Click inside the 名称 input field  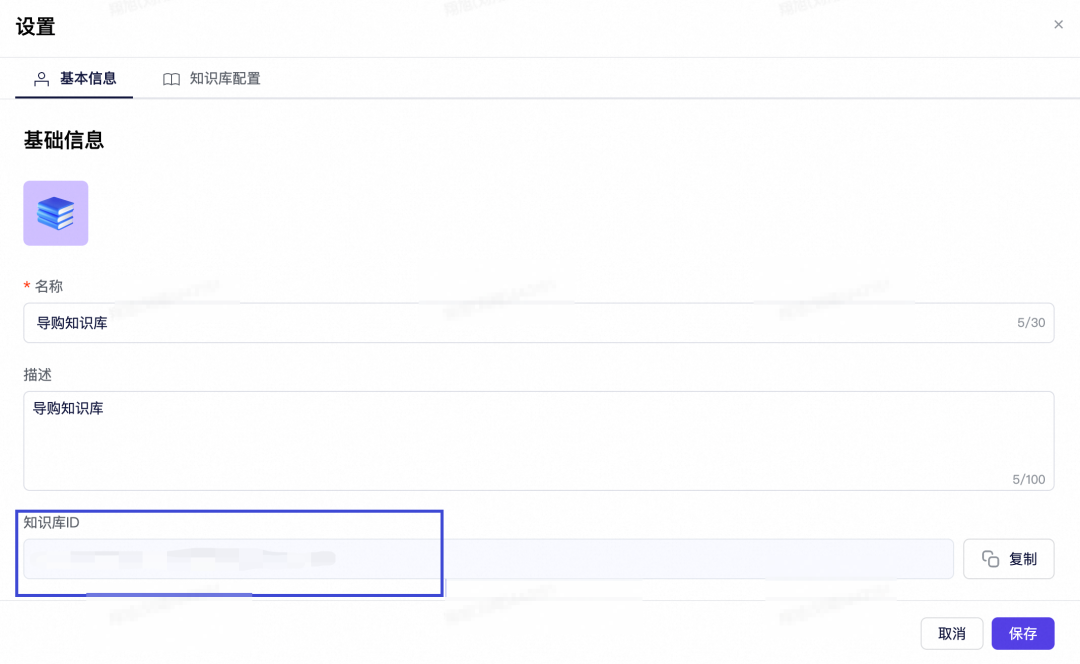[x=400, y=322]
